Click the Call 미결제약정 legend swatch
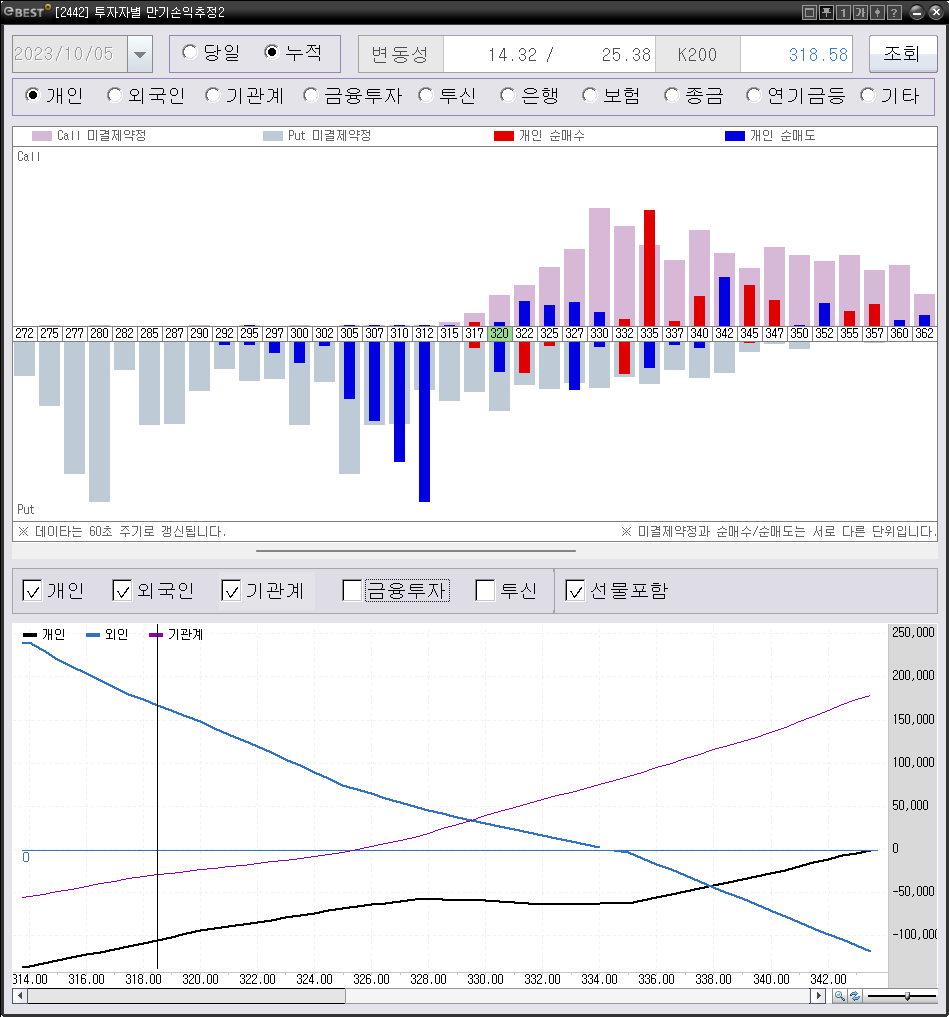 [x=42, y=136]
